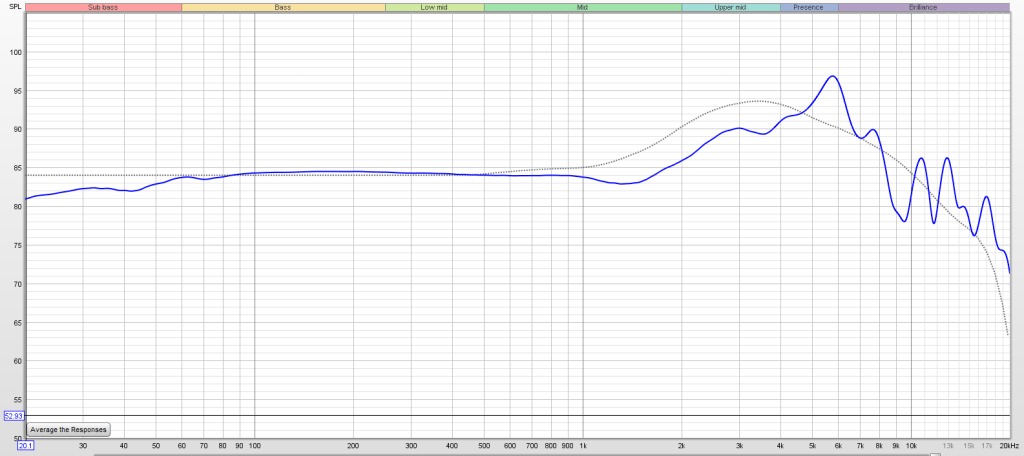The height and width of the screenshot is (456, 1024).
Task: Click the Presence band header
Action: coord(808,7)
